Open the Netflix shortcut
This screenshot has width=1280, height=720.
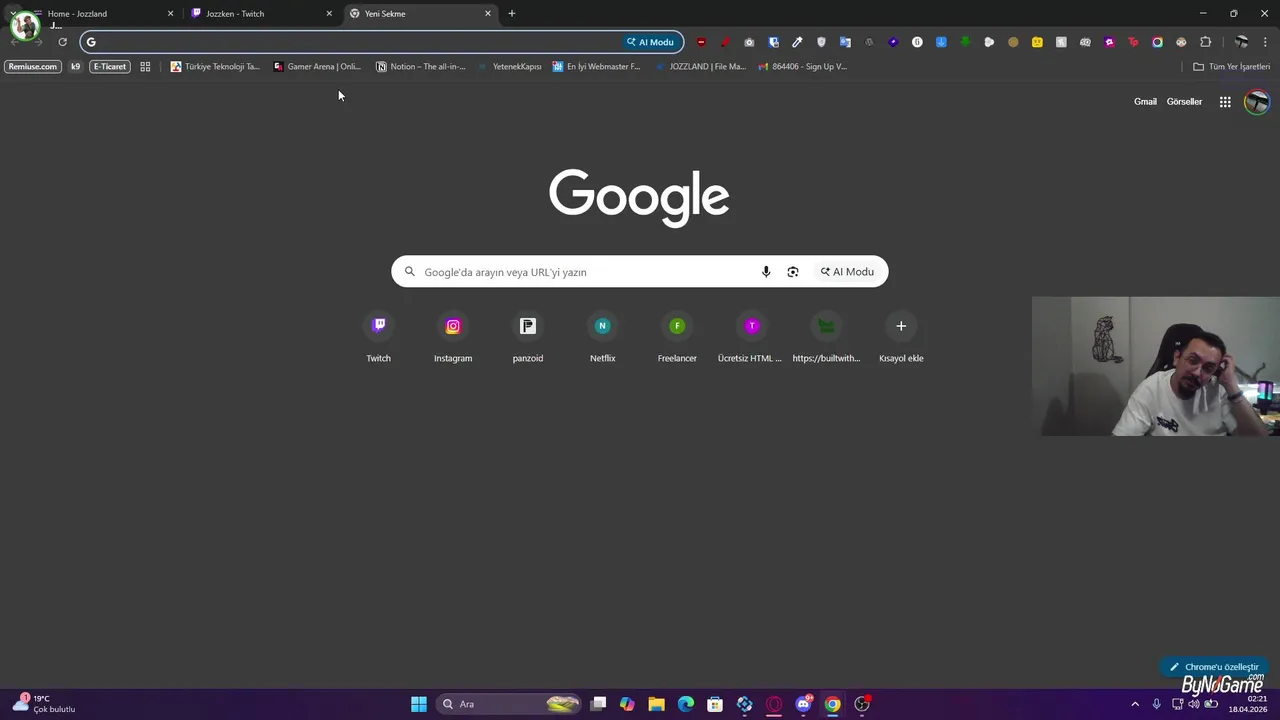click(602, 338)
